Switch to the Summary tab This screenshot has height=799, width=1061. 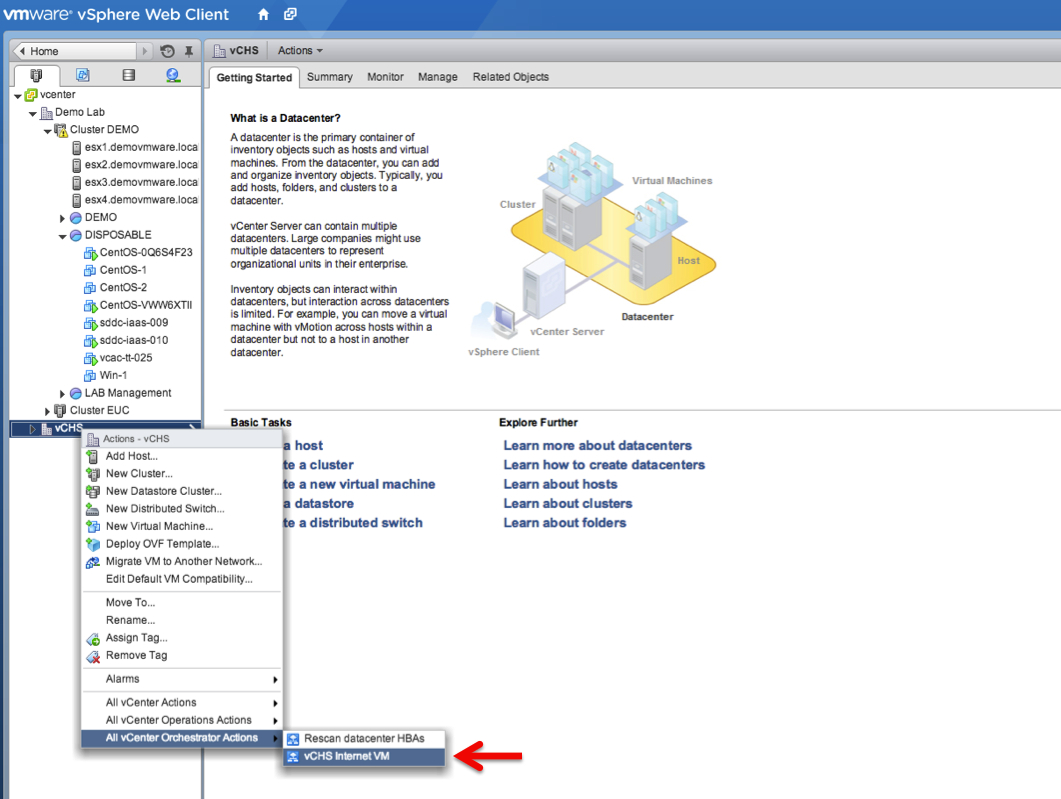click(330, 77)
